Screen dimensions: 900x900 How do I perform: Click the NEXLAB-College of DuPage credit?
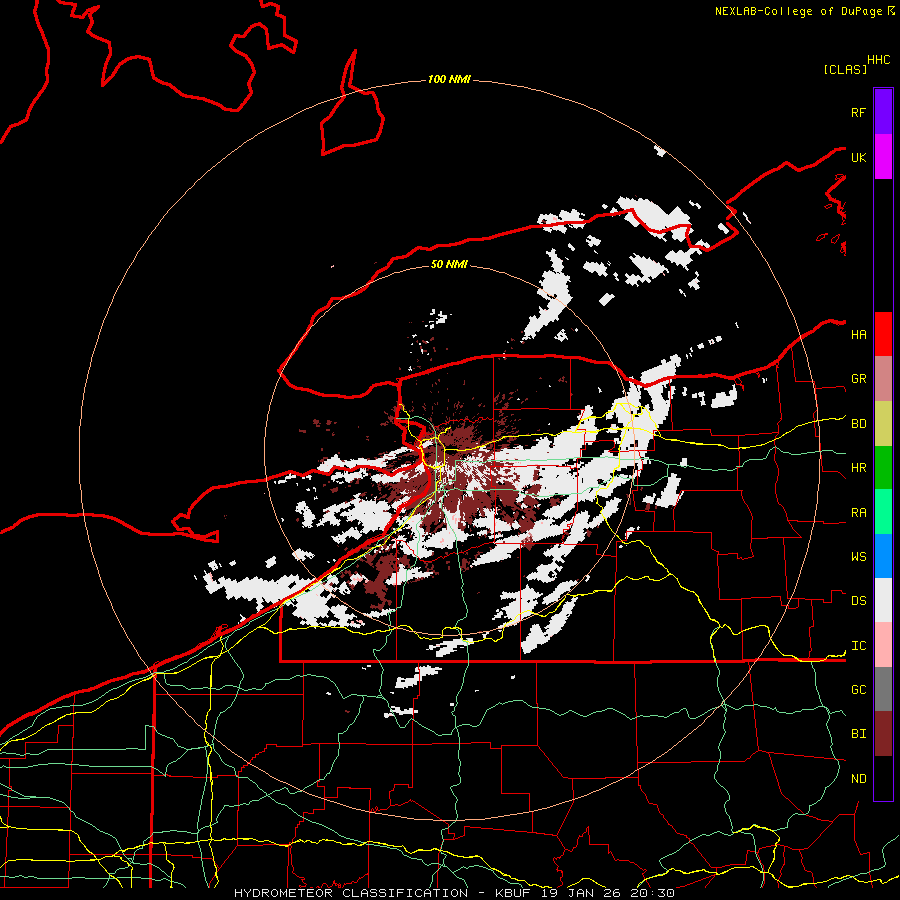tap(800, 11)
